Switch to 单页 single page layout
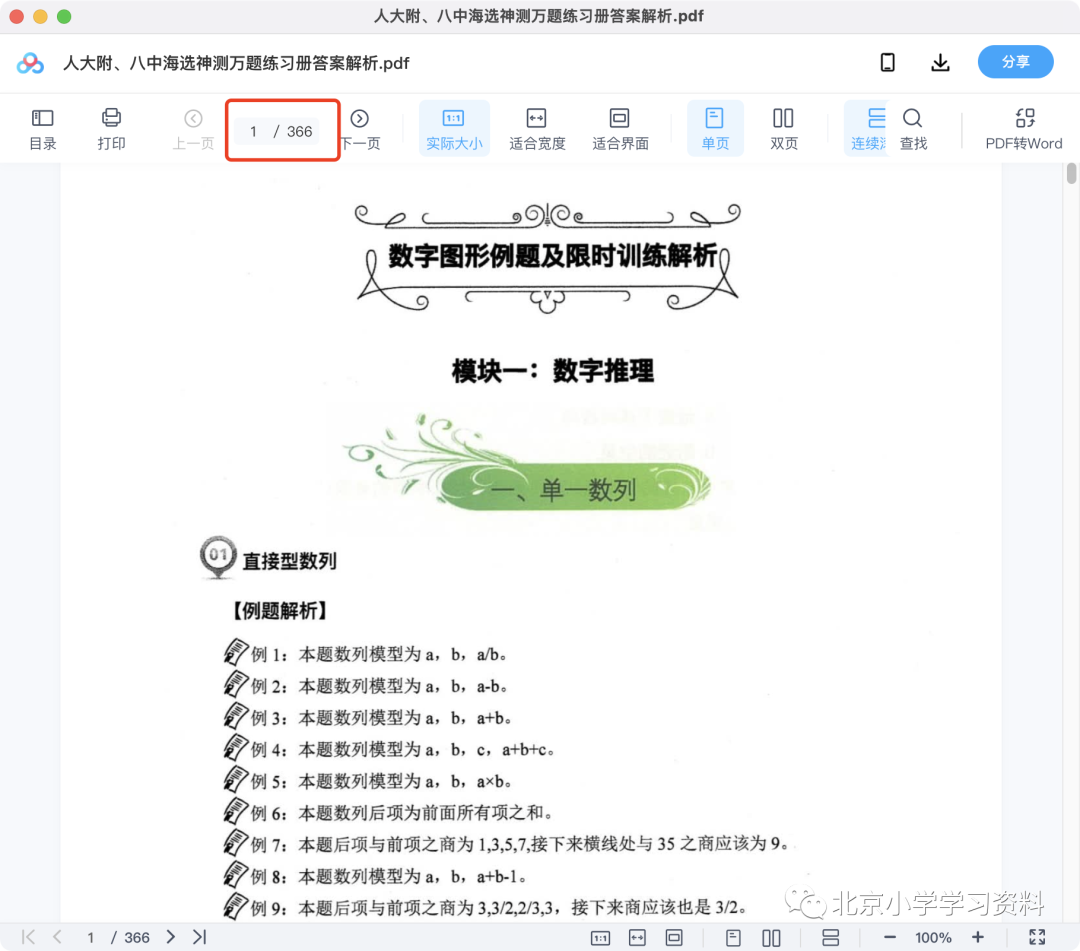Image resolution: width=1080 pixels, height=951 pixels. coord(715,129)
